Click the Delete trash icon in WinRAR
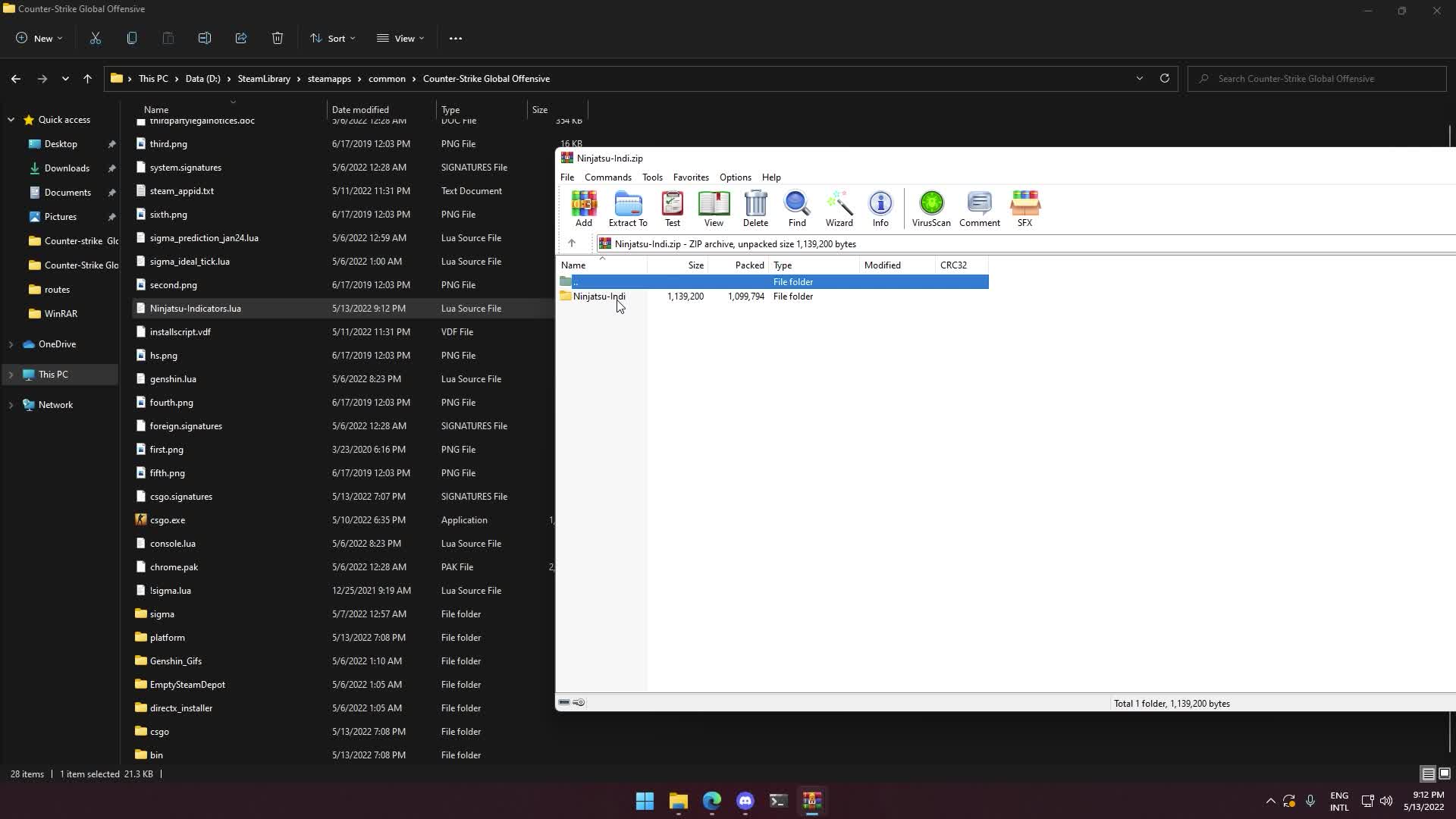The width and height of the screenshot is (1456, 819). click(x=755, y=209)
